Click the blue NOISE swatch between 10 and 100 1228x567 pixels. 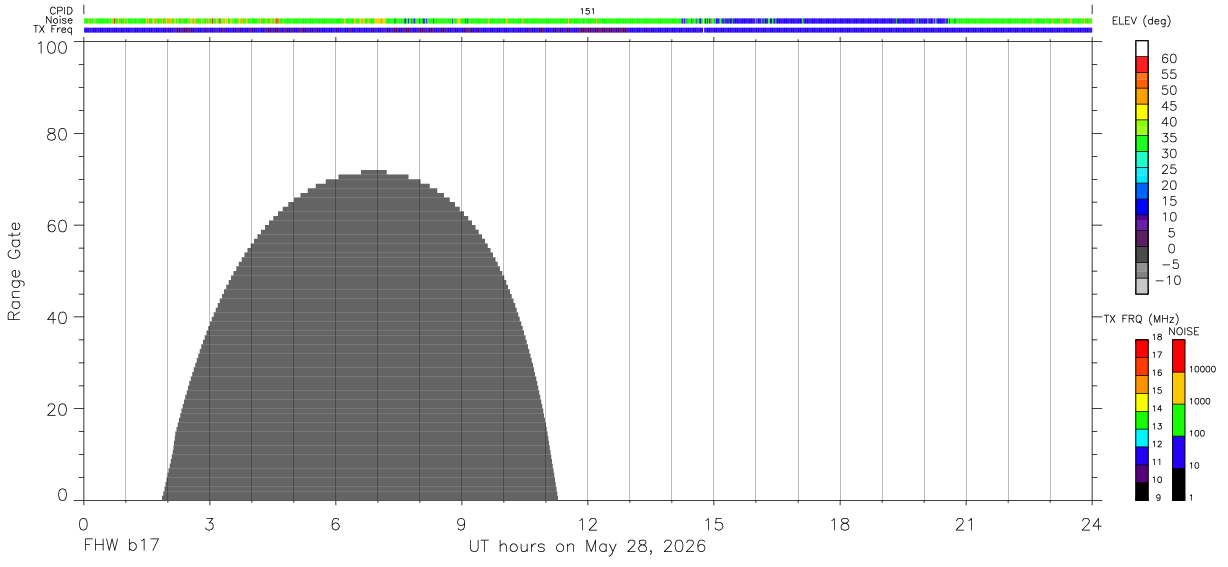click(1179, 452)
